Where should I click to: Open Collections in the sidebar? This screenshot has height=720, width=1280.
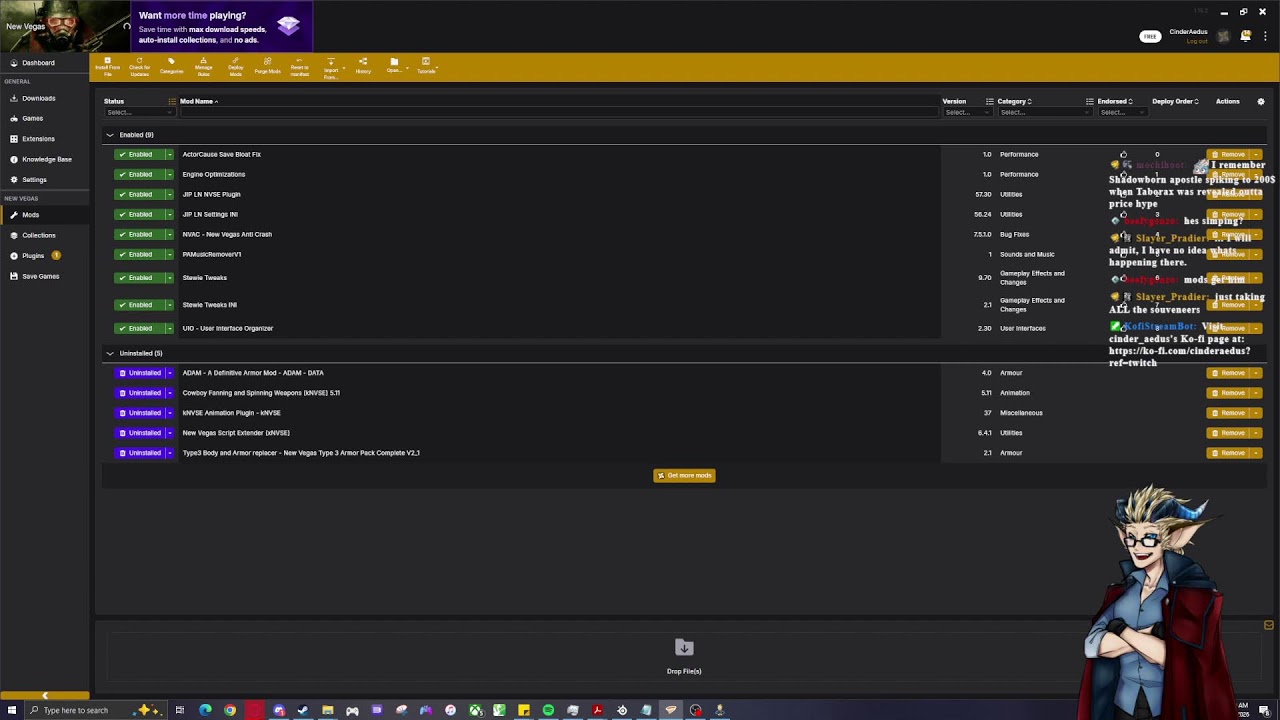(x=38, y=235)
